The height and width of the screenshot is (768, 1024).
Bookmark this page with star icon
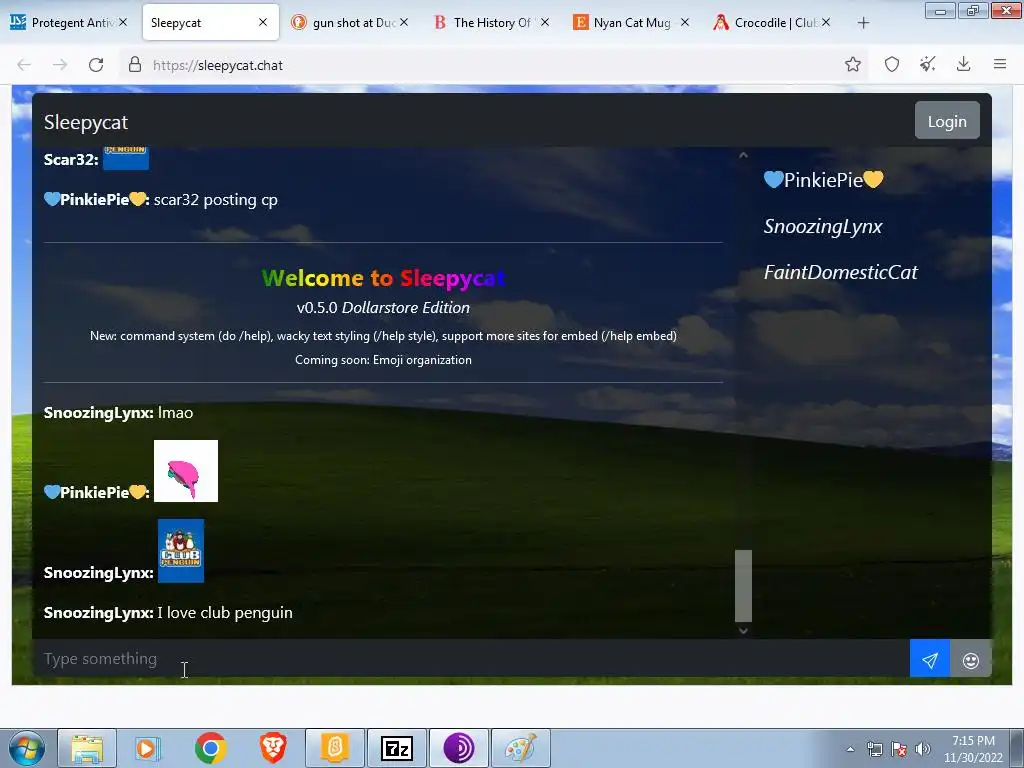852,64
